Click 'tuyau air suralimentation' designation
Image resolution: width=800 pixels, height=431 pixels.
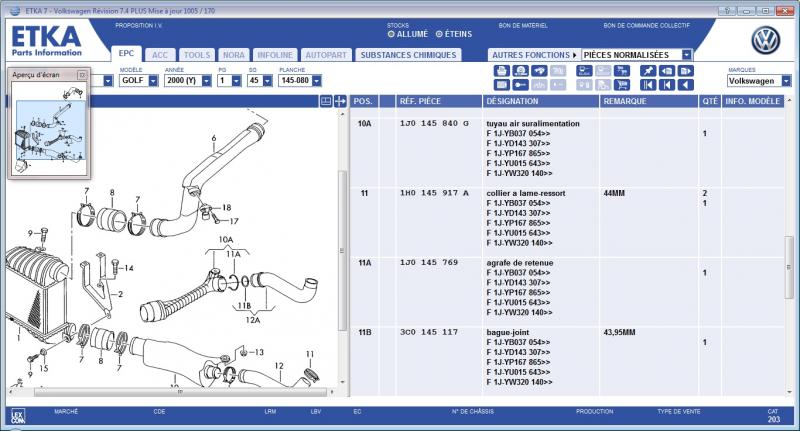click(533, 123)
